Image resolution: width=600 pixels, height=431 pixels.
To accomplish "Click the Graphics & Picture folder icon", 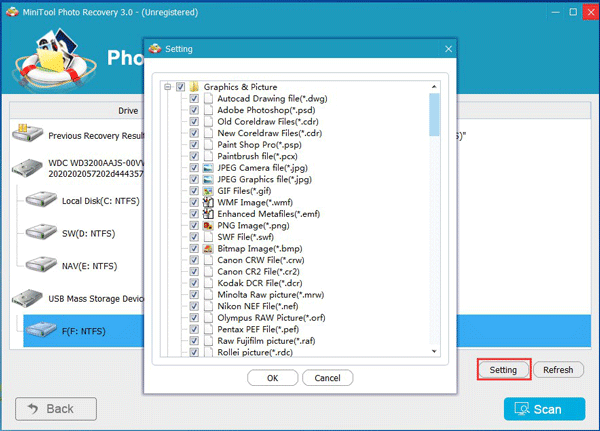I will 194,87.
